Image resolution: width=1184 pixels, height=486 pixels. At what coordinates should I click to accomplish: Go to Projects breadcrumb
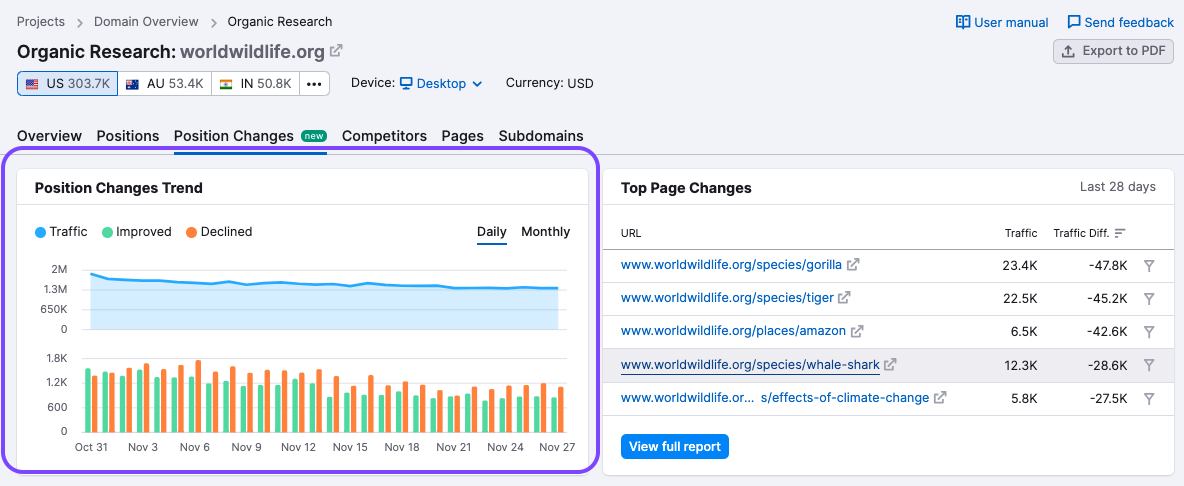point(41,22)
